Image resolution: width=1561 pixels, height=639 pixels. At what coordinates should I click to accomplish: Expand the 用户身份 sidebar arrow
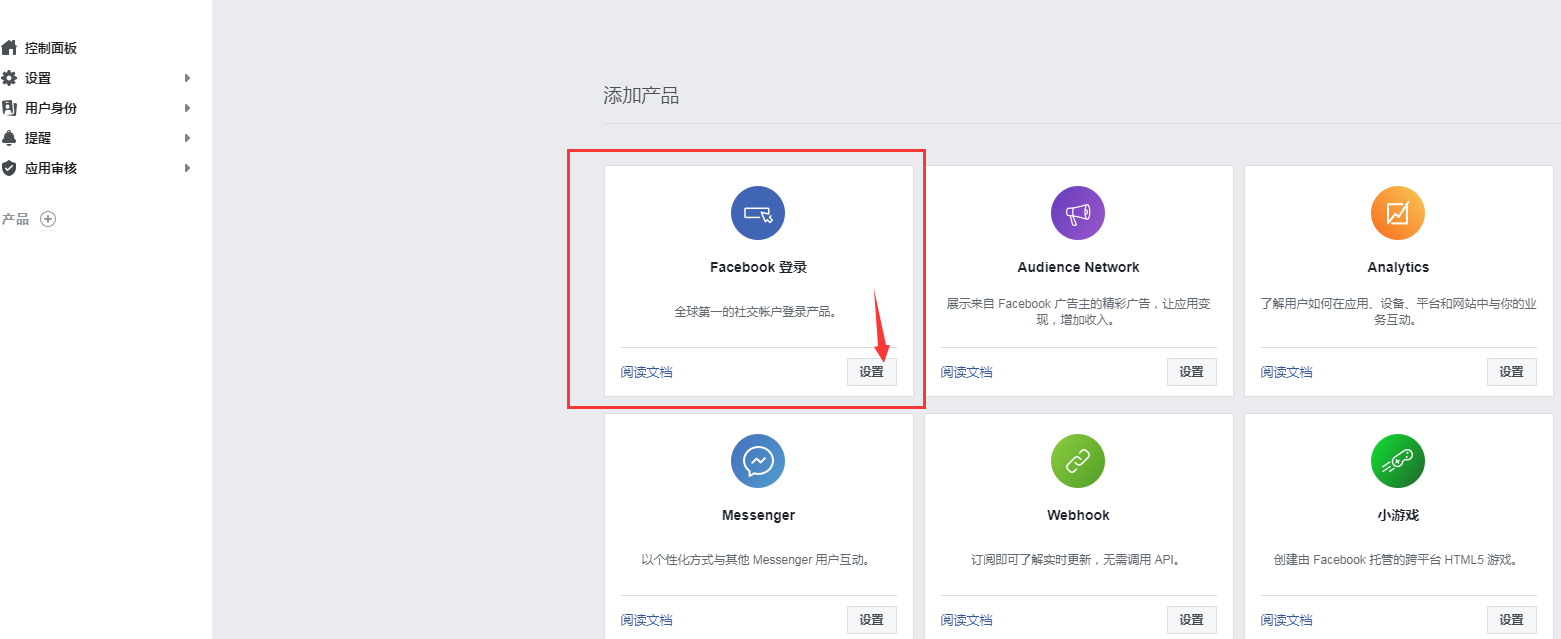click(x=187, y=108)
